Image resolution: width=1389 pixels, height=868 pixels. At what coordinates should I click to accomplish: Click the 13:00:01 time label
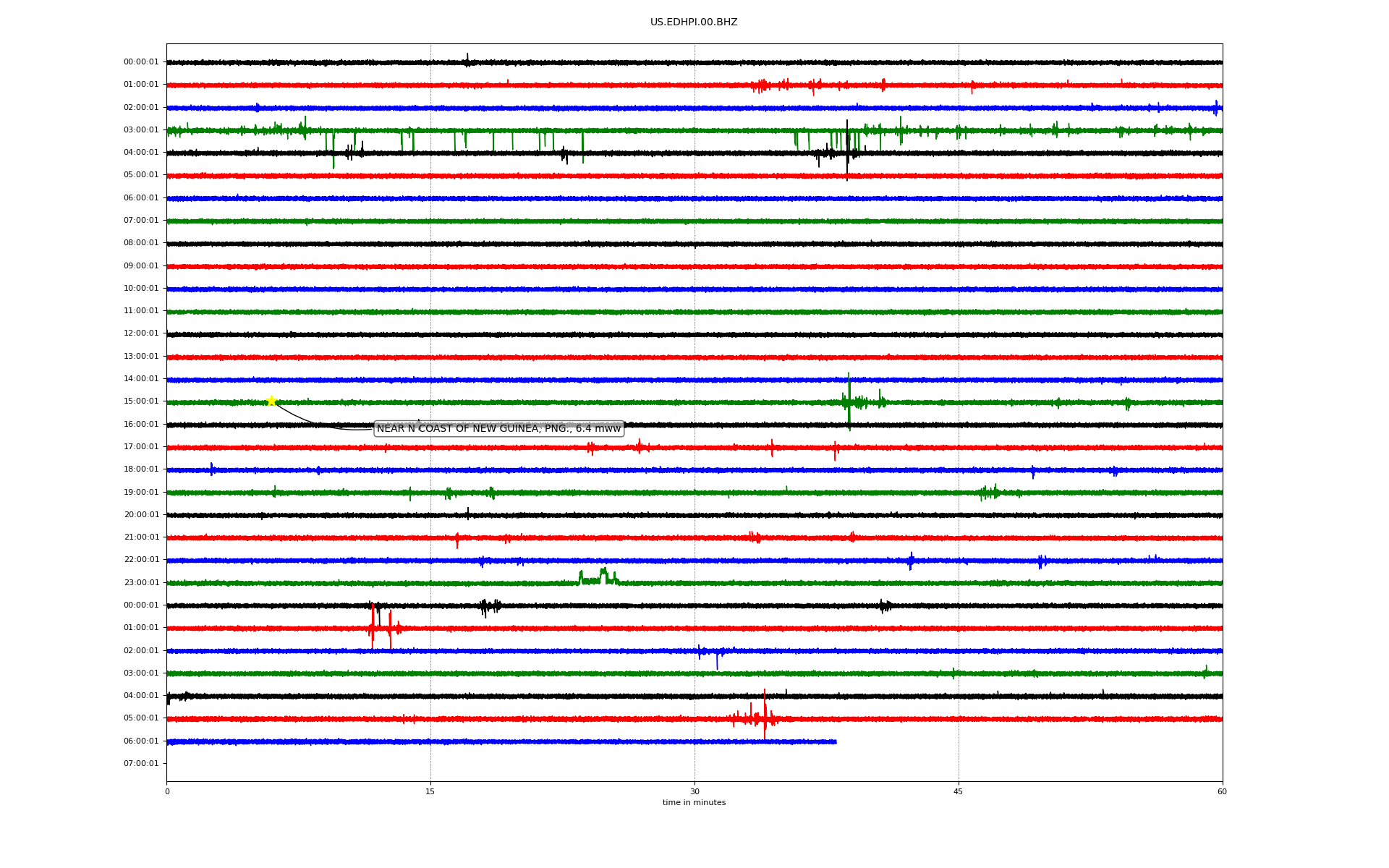click(x=141, y=356)
